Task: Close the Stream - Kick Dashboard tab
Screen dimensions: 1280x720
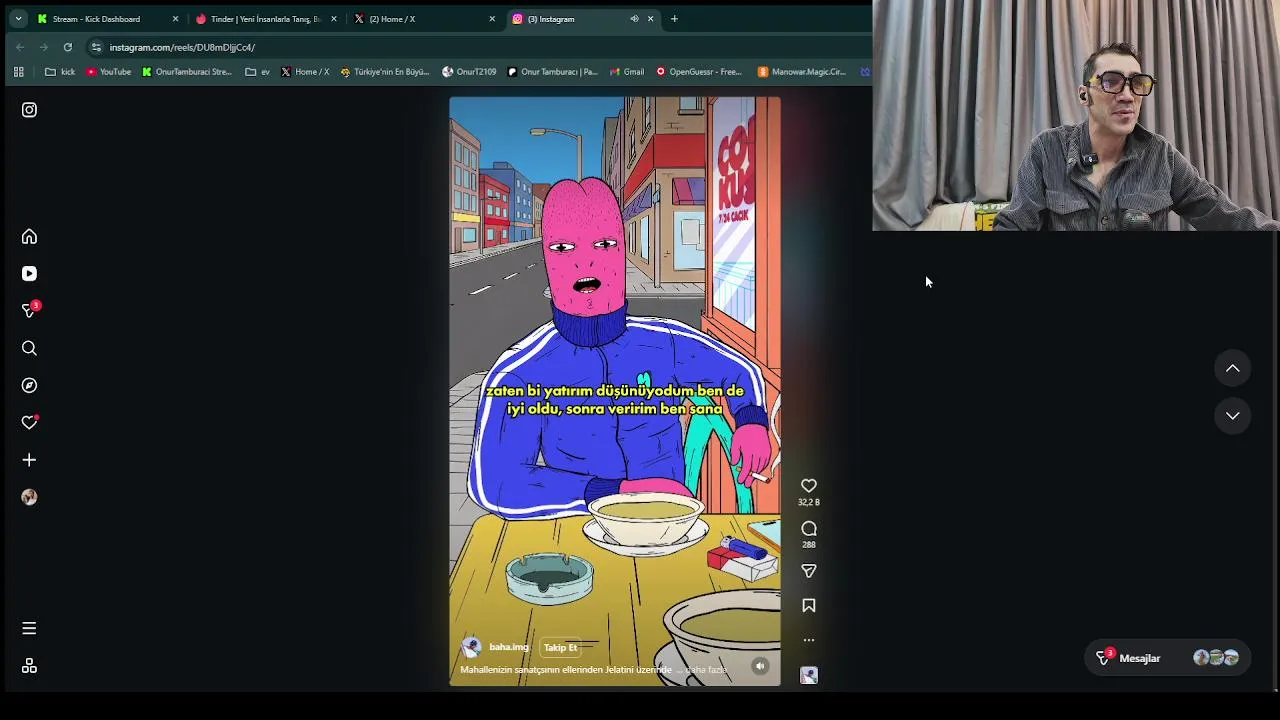Action: click(x=175, y=19)
